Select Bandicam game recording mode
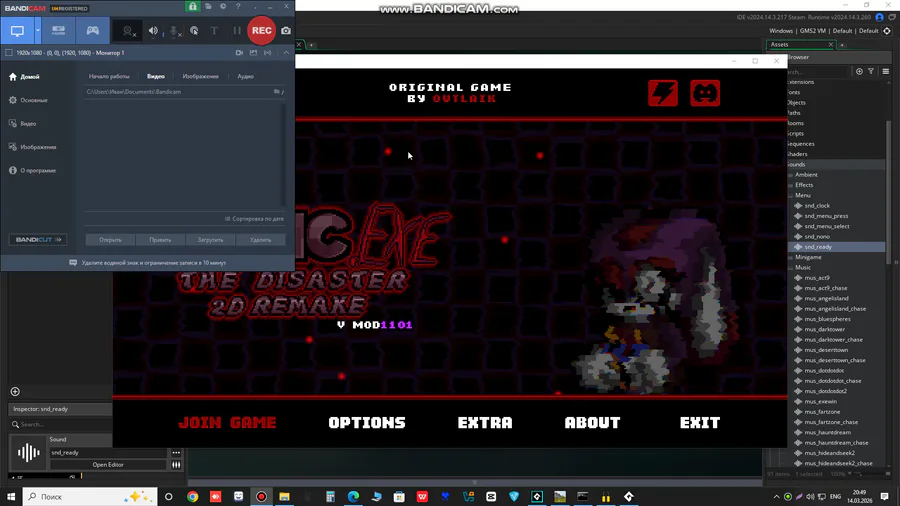Image resolution: width=900 pixels, height=506 pixels. 92,31
